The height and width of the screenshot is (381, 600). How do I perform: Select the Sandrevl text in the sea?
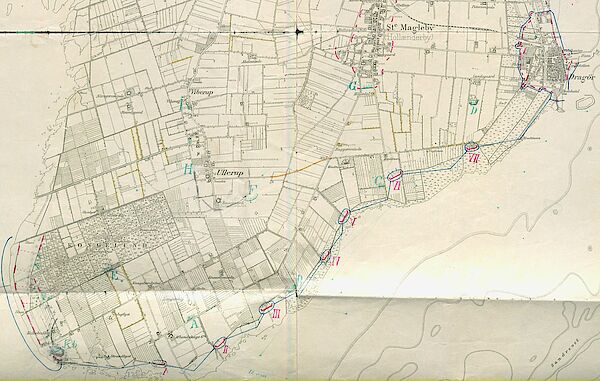click(566, 353)
